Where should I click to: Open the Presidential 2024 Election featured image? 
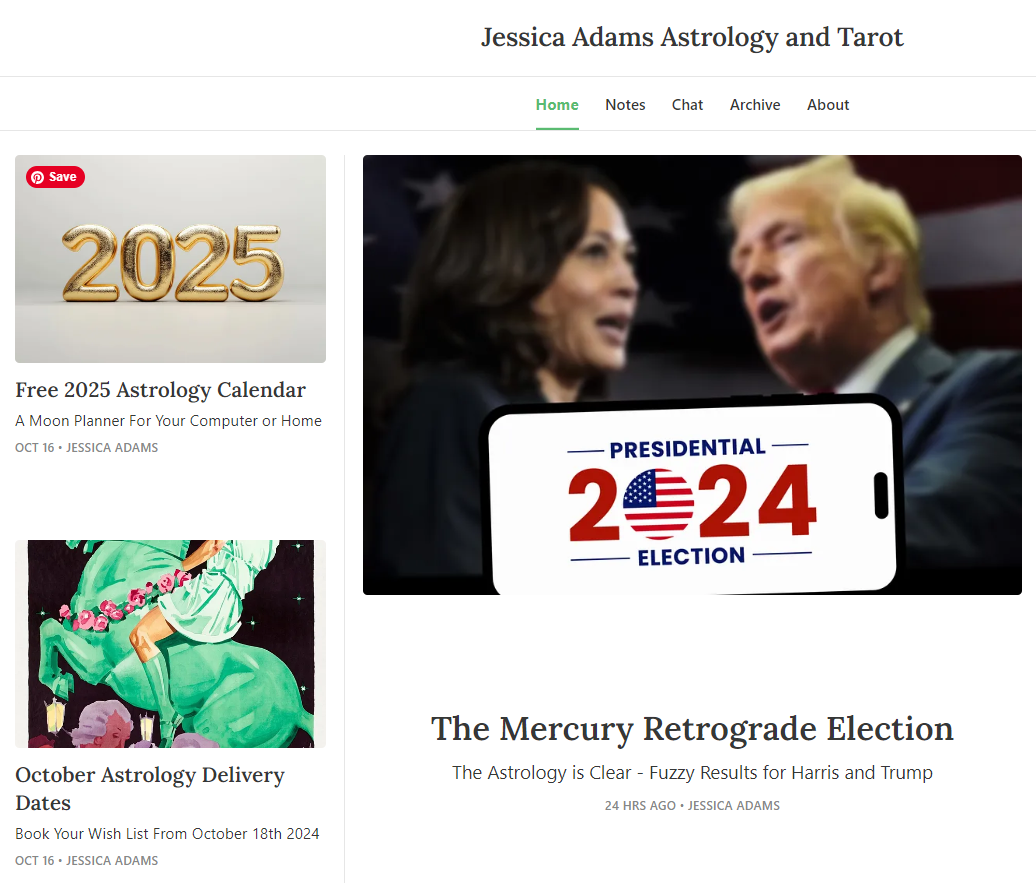click(692, 375)
